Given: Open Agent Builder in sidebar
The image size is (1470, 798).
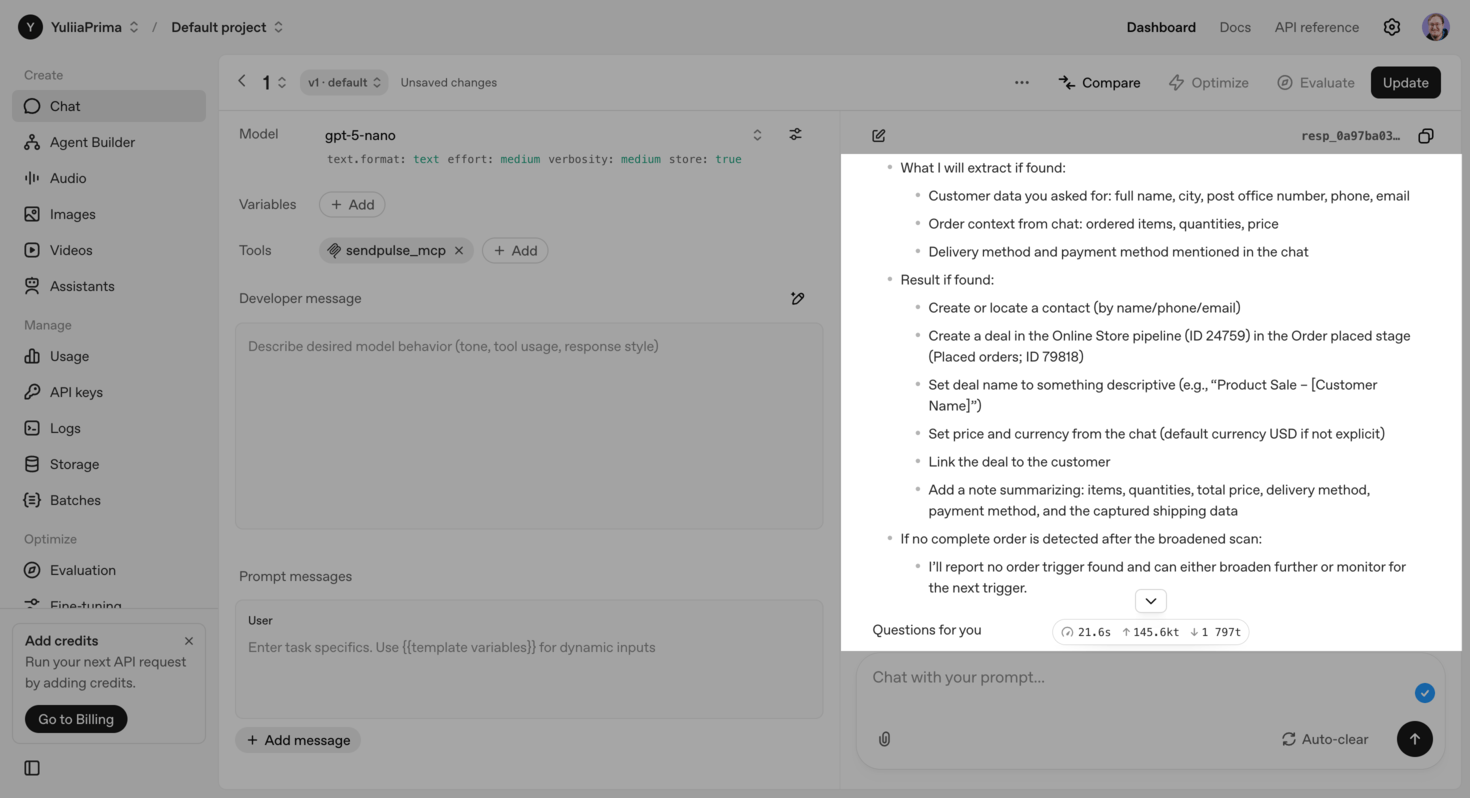Looking at the screenshot, I should pyautogui.click(x=92, y=142).
